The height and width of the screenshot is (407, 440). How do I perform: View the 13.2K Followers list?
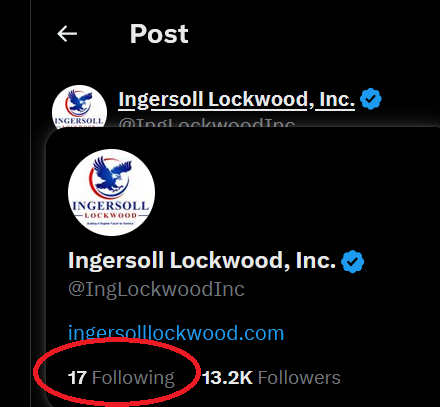point(271,378)
